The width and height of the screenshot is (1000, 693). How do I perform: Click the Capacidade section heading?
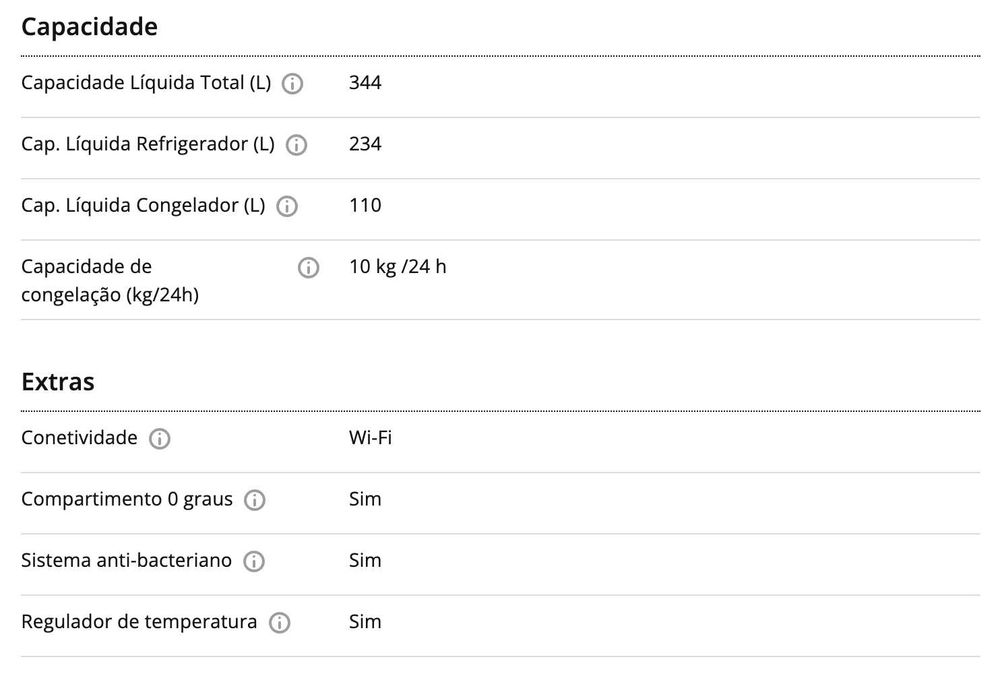pyautogui.click(x=90, y=27)
